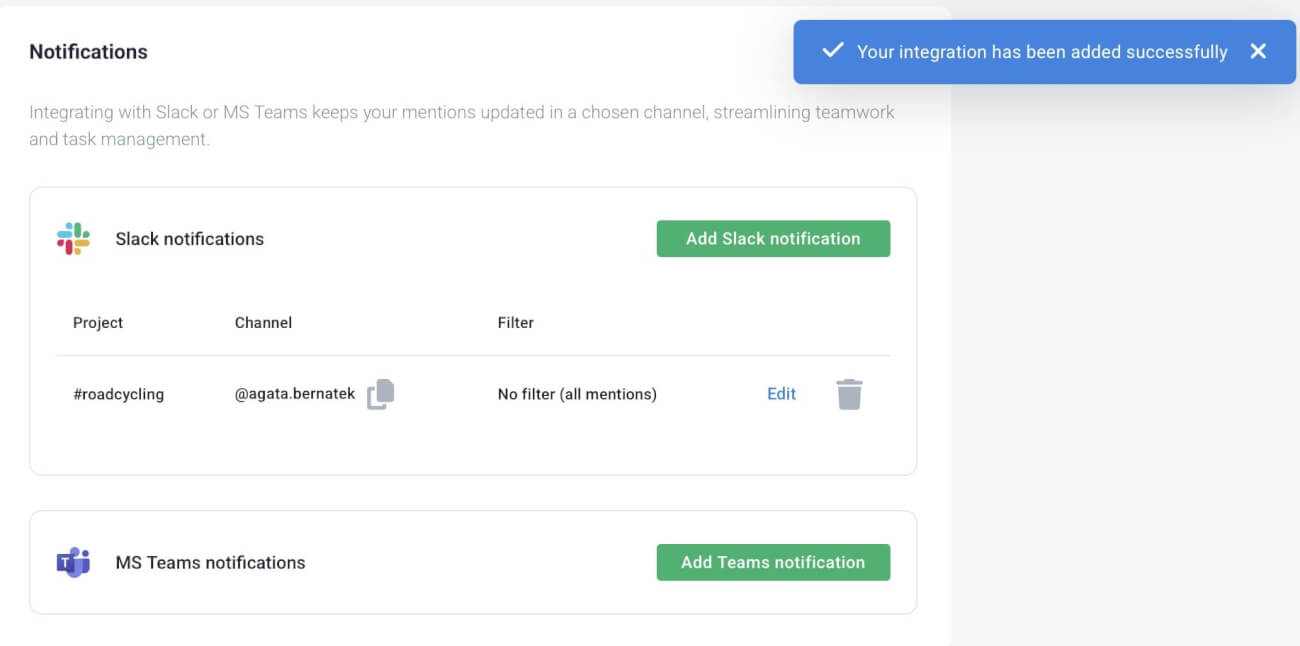The image size is (1300, 646).
Task: Click the @agata.bernatek channel label
Action: point(295,393)
